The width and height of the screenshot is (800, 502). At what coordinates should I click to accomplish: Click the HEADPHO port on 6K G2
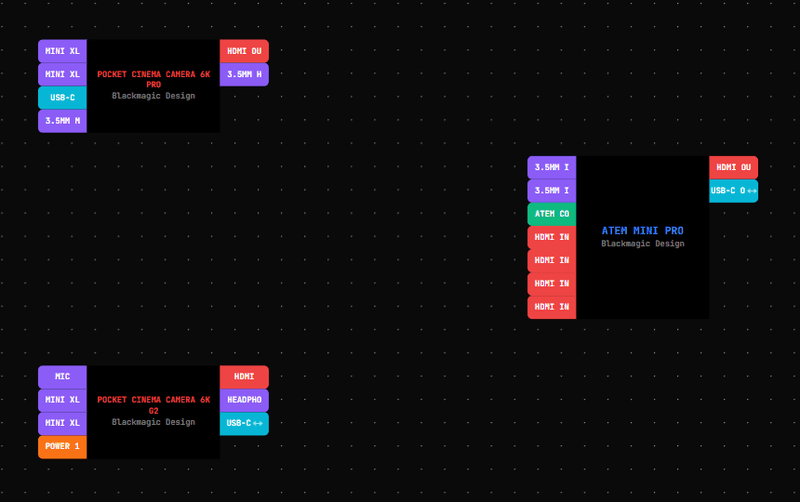pyautogui.click(x=244, y=400)
